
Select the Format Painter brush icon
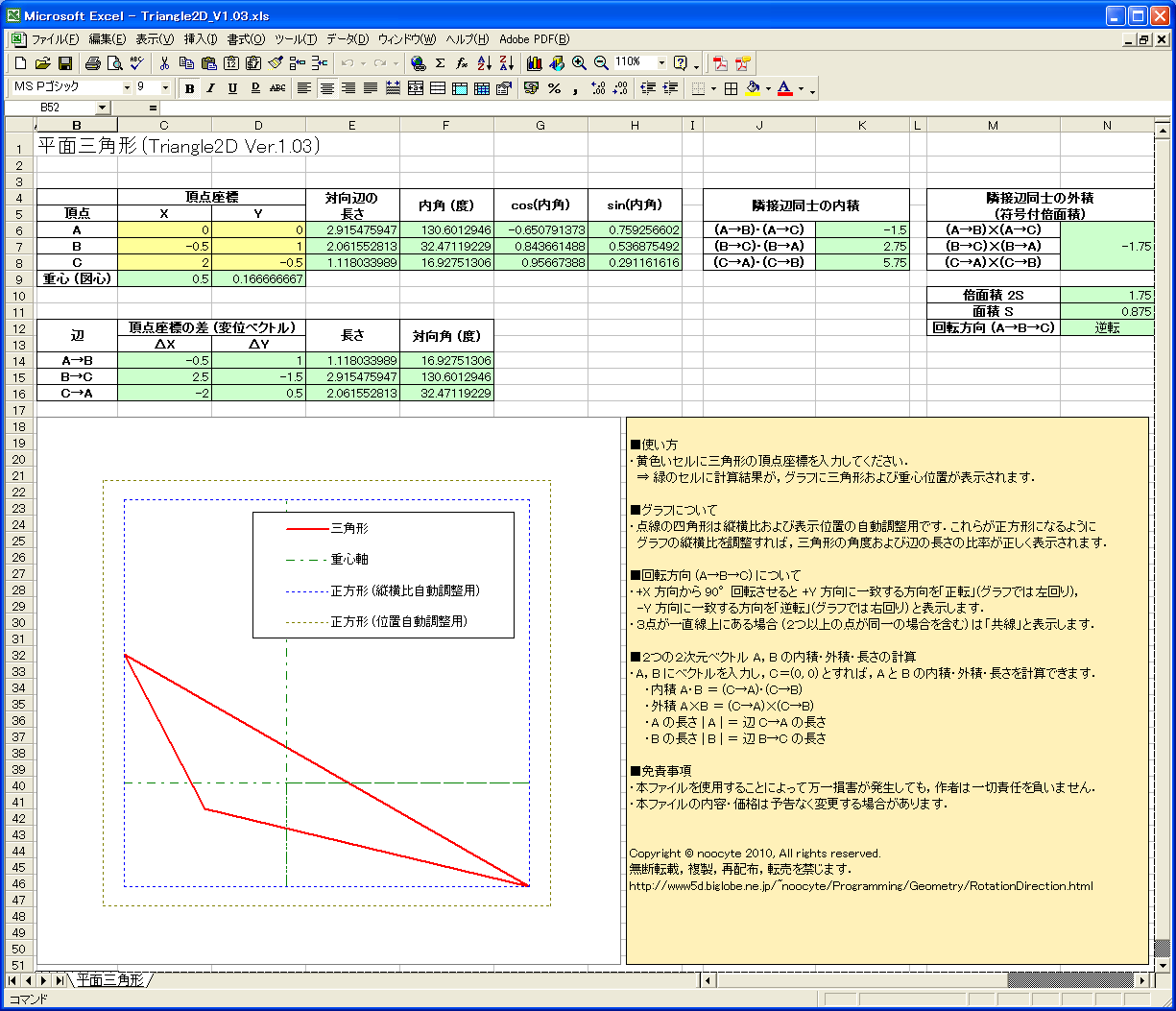[276, 63]
